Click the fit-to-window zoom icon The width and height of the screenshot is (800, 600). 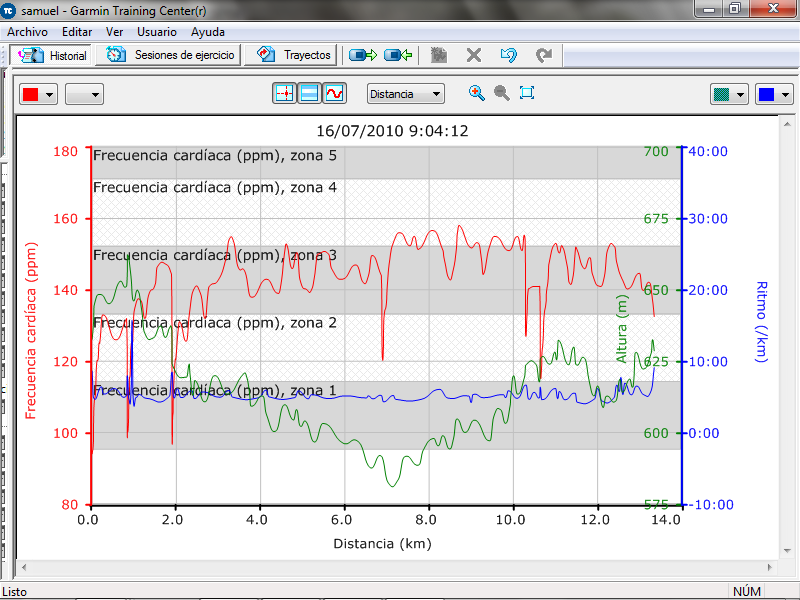(x=527, y=93)
